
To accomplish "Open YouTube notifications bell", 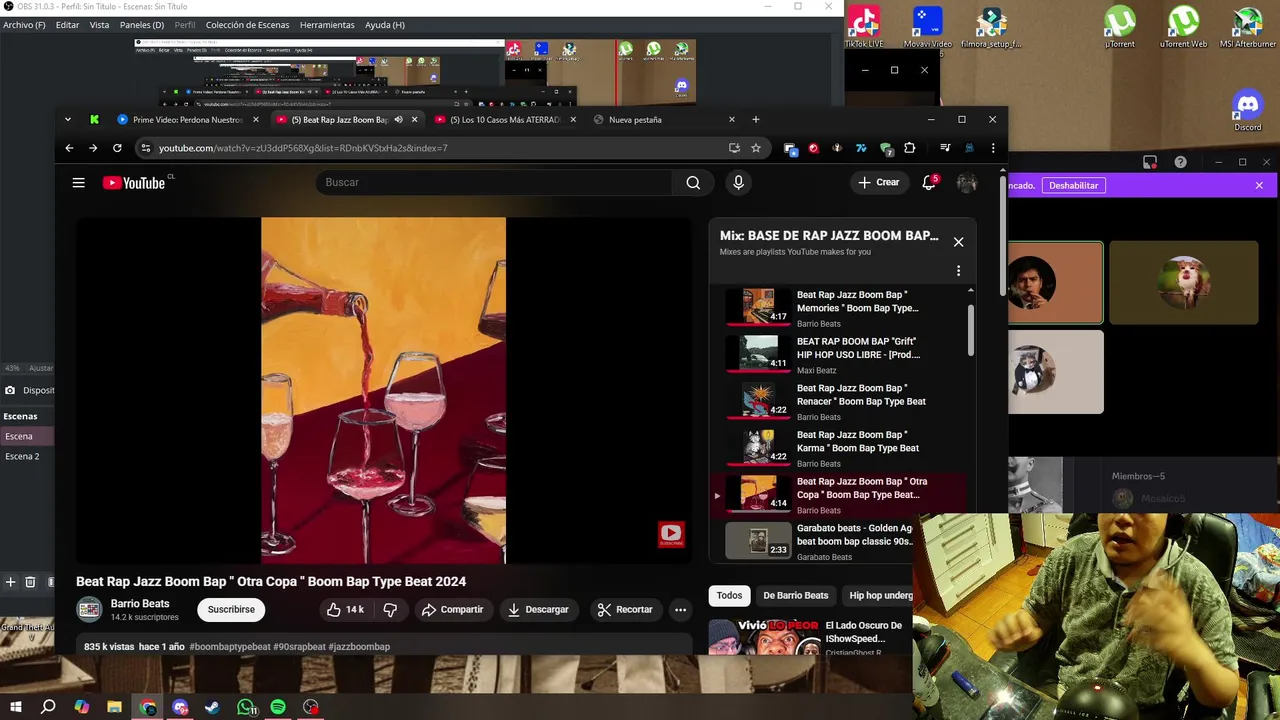I will (929, 182).
